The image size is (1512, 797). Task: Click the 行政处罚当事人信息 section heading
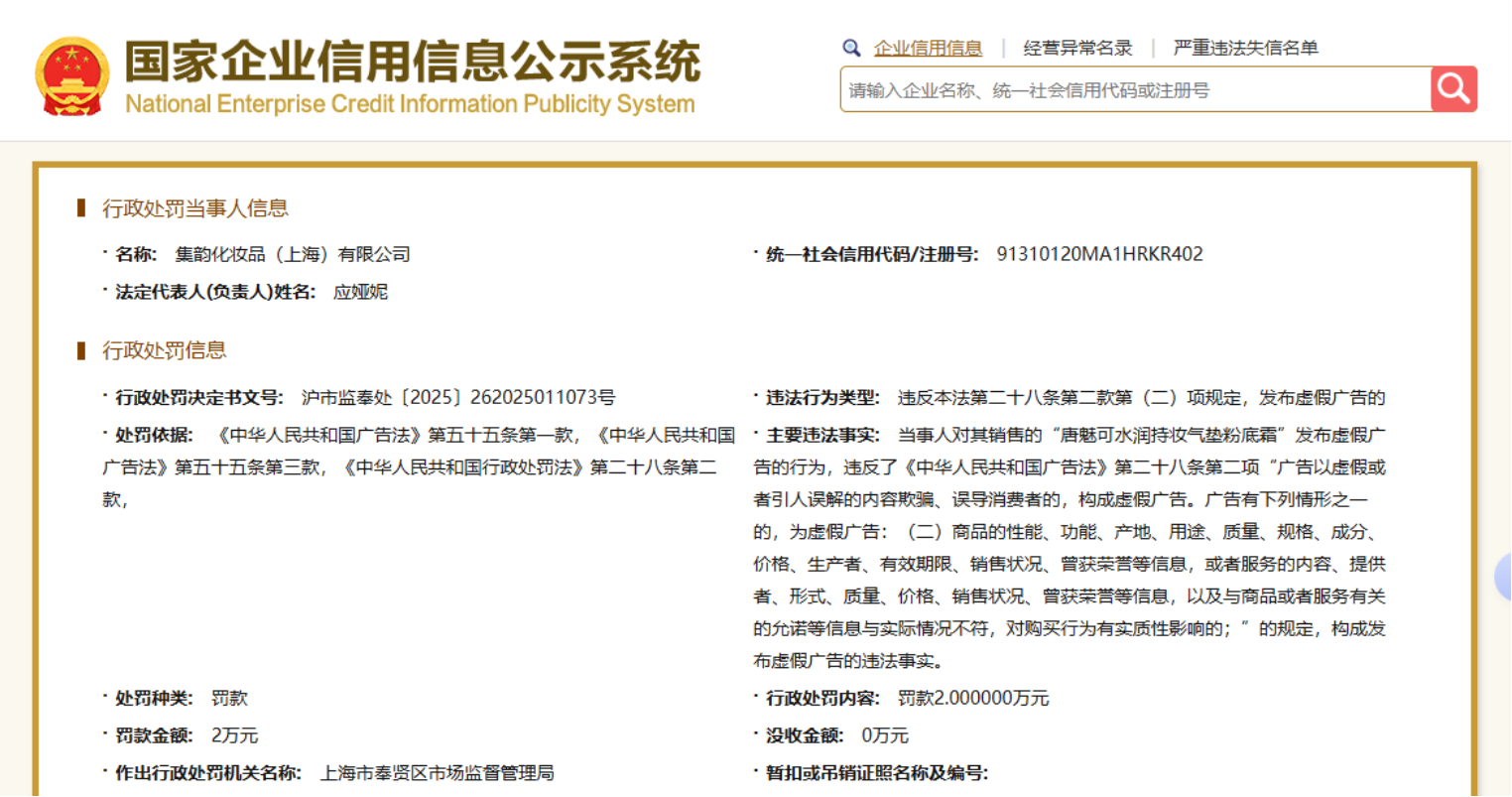coord(195,208)
